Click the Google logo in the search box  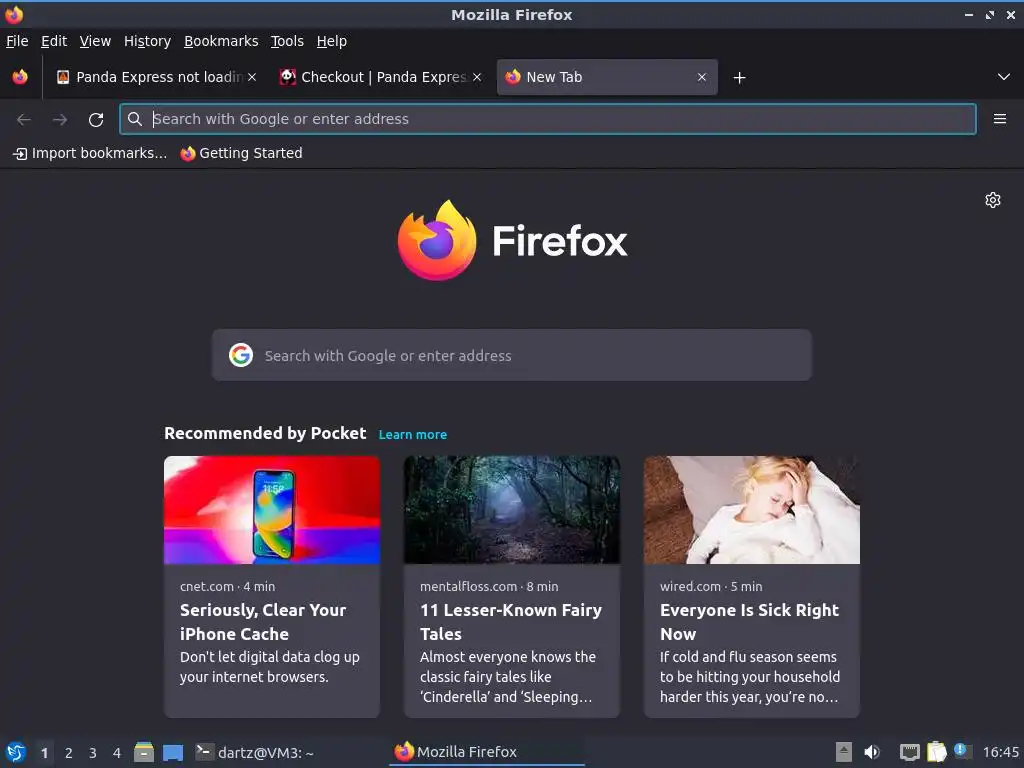tap(241, 355)
